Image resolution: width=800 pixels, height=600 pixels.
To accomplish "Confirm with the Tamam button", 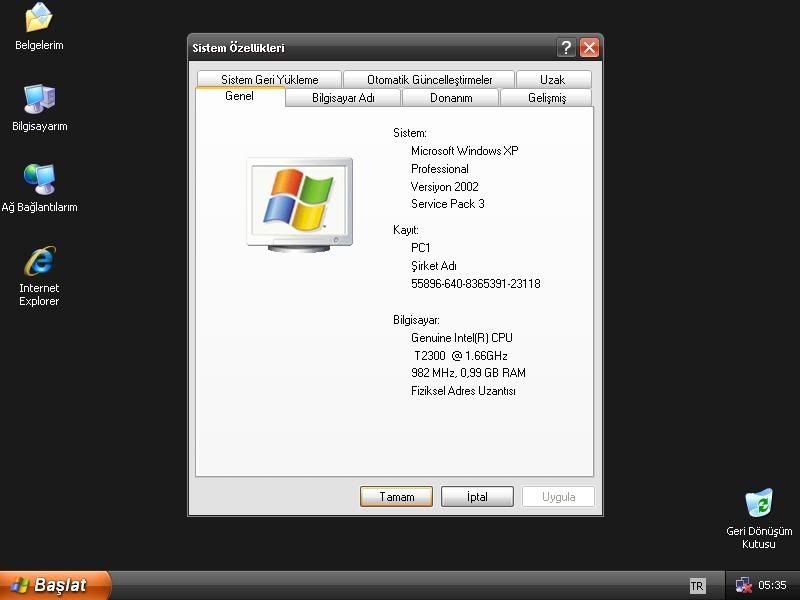I will (x=396, y=496).
